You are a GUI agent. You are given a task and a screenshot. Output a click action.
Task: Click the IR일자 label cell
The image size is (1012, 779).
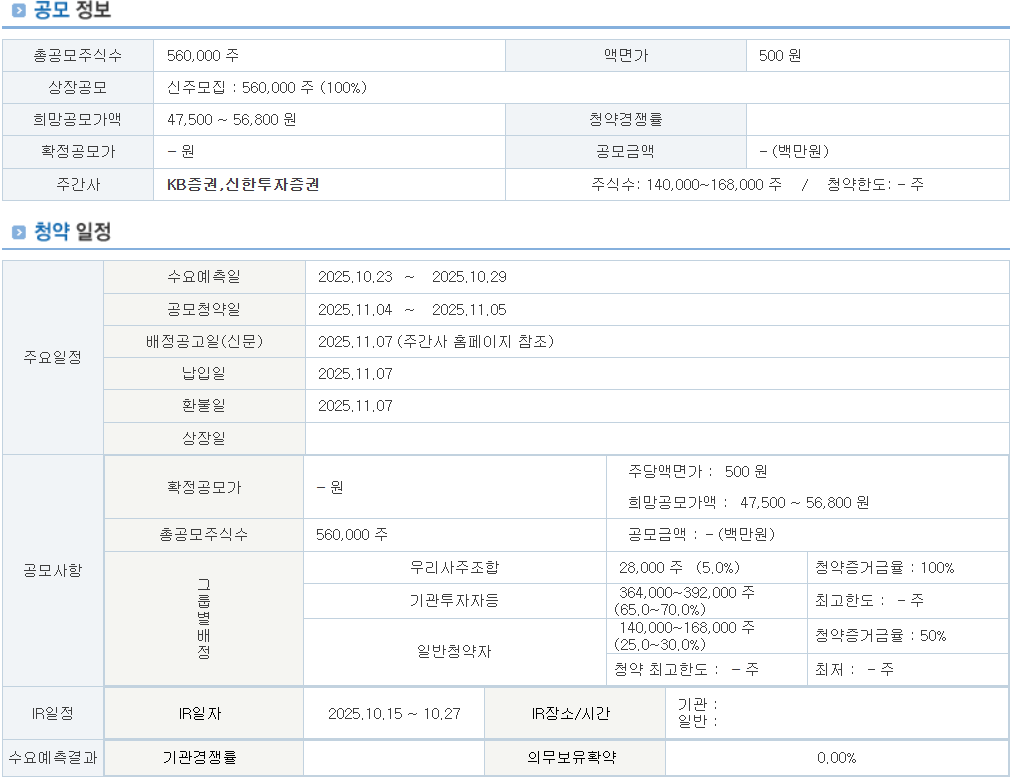click(x=204, y=714)
